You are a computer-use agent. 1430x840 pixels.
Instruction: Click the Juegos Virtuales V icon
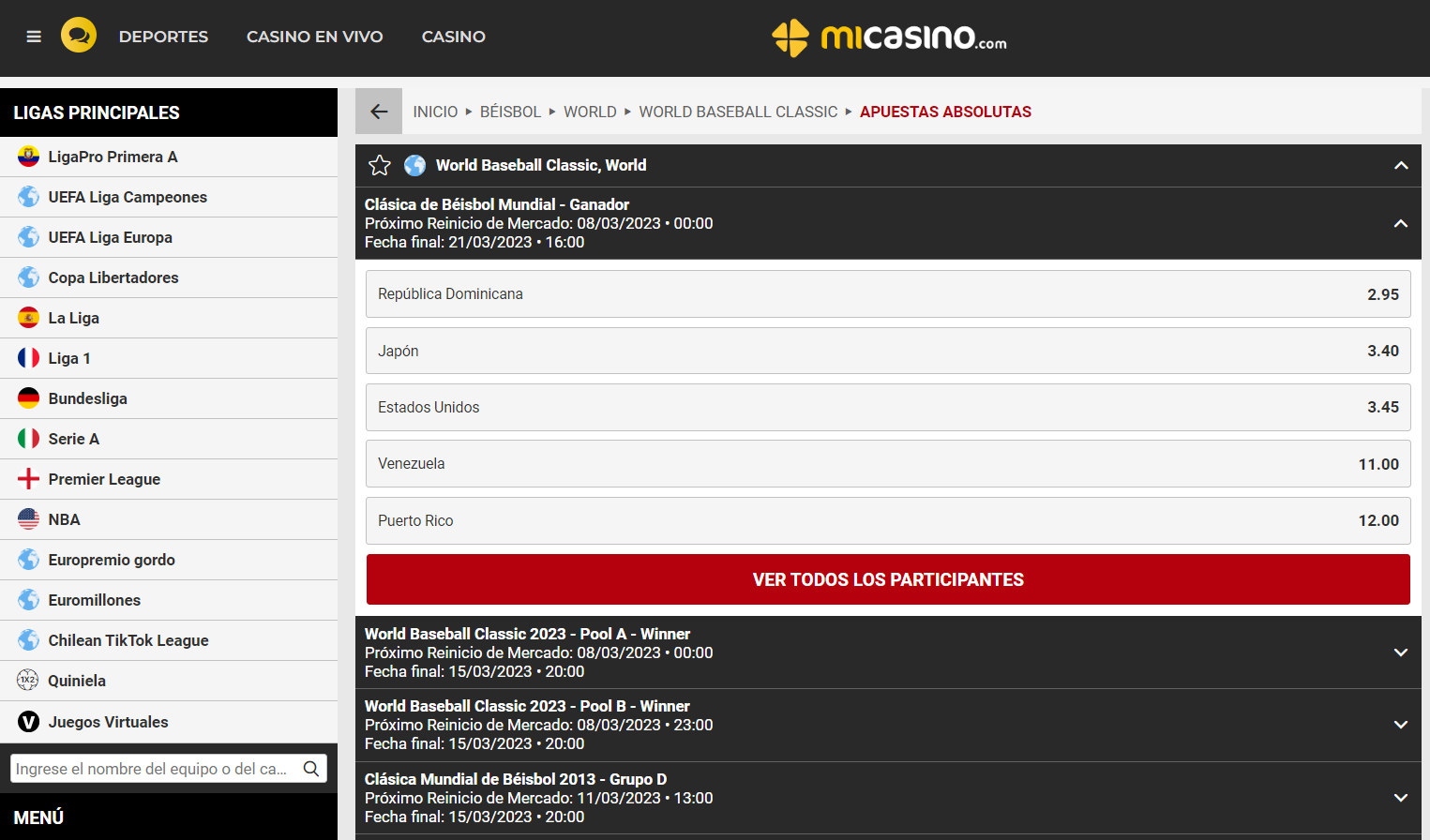click(29, 722)
